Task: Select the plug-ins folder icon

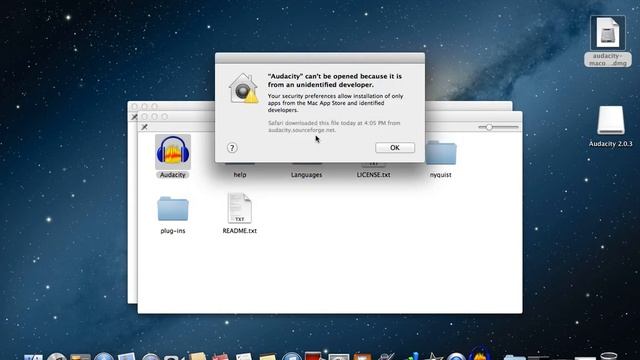Action: (173, 209)
